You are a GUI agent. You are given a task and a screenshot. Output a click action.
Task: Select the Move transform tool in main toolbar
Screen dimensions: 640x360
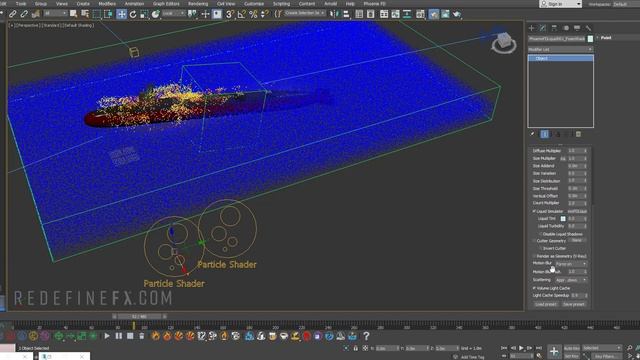click(122, 14)
